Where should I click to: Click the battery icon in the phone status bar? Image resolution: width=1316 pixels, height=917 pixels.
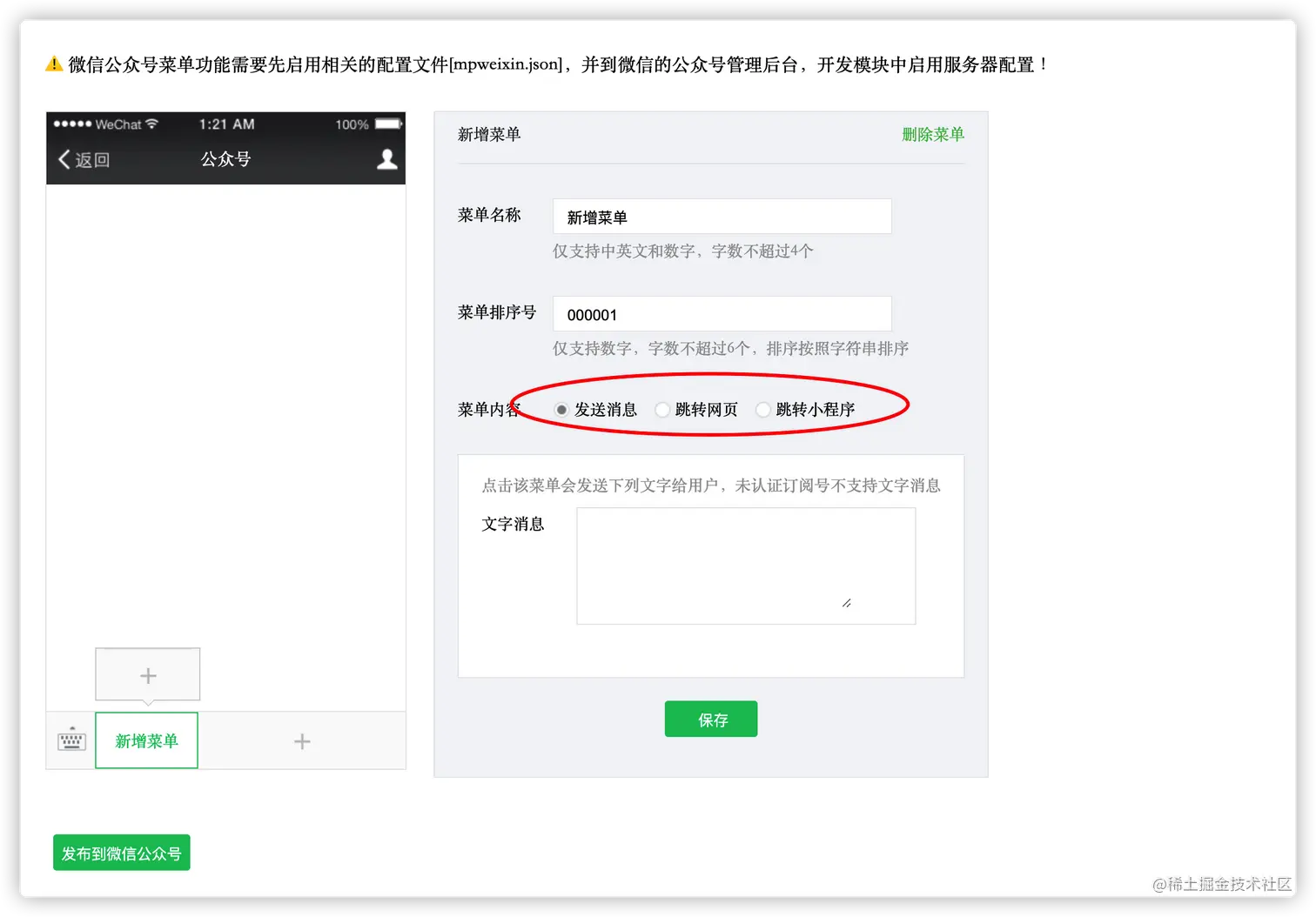click(x=389, y=124)
